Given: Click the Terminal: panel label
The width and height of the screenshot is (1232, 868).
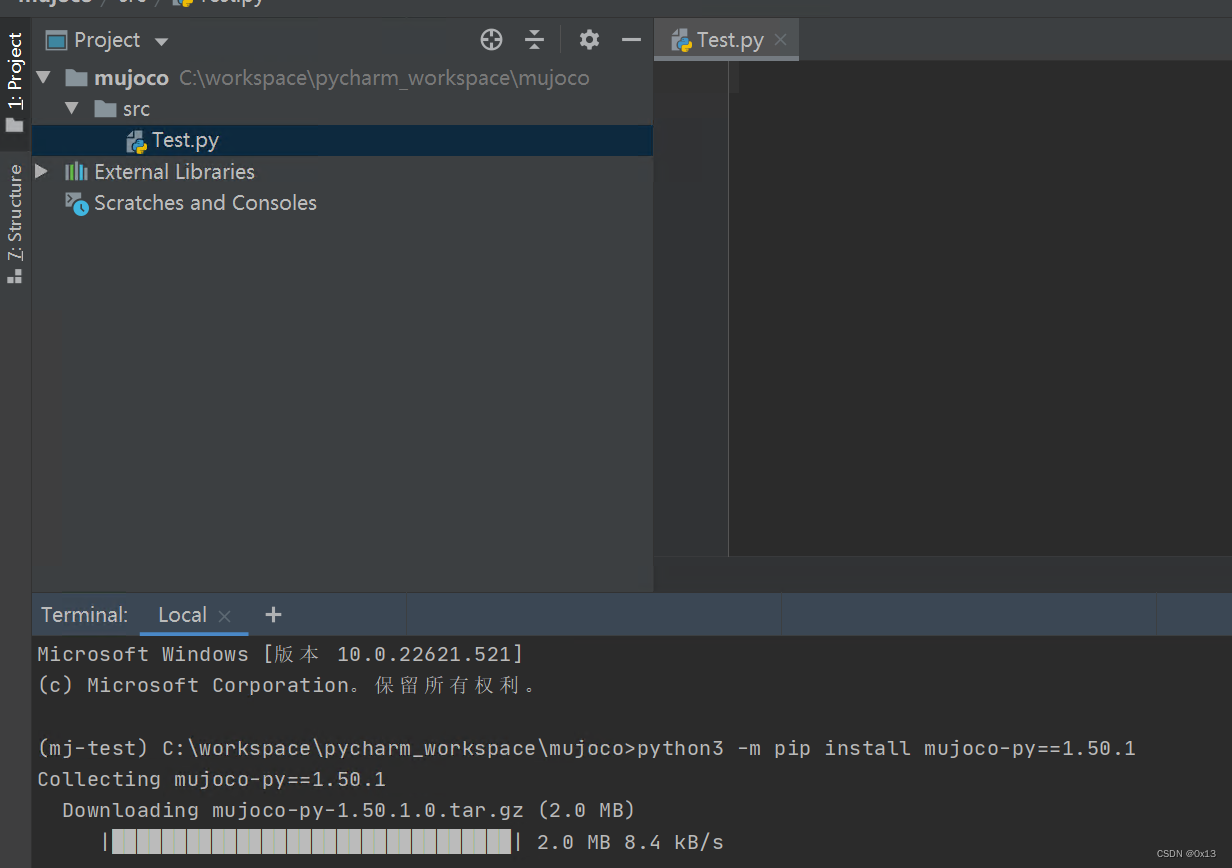Looking at the screenshot, I should 85,615.
